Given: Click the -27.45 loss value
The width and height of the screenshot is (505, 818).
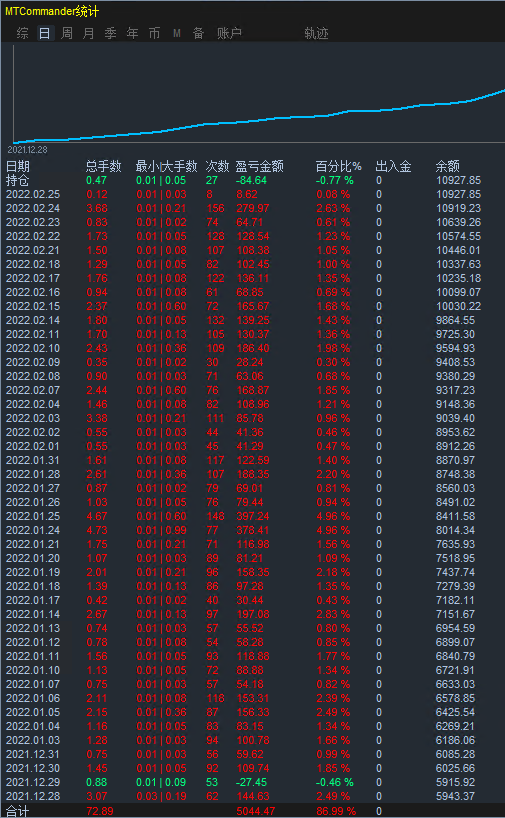Looking at the screenshot, I should click(x=251, y=782).
